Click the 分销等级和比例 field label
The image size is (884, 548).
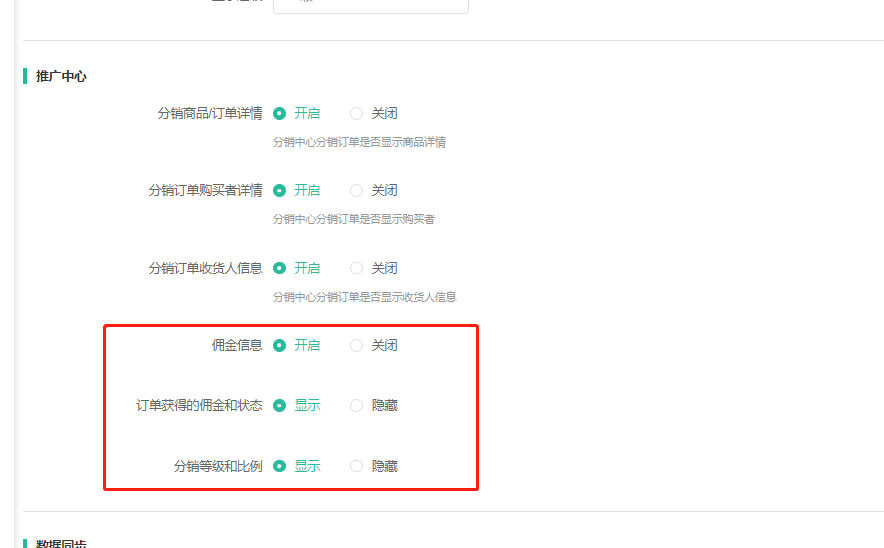point(218,466)
